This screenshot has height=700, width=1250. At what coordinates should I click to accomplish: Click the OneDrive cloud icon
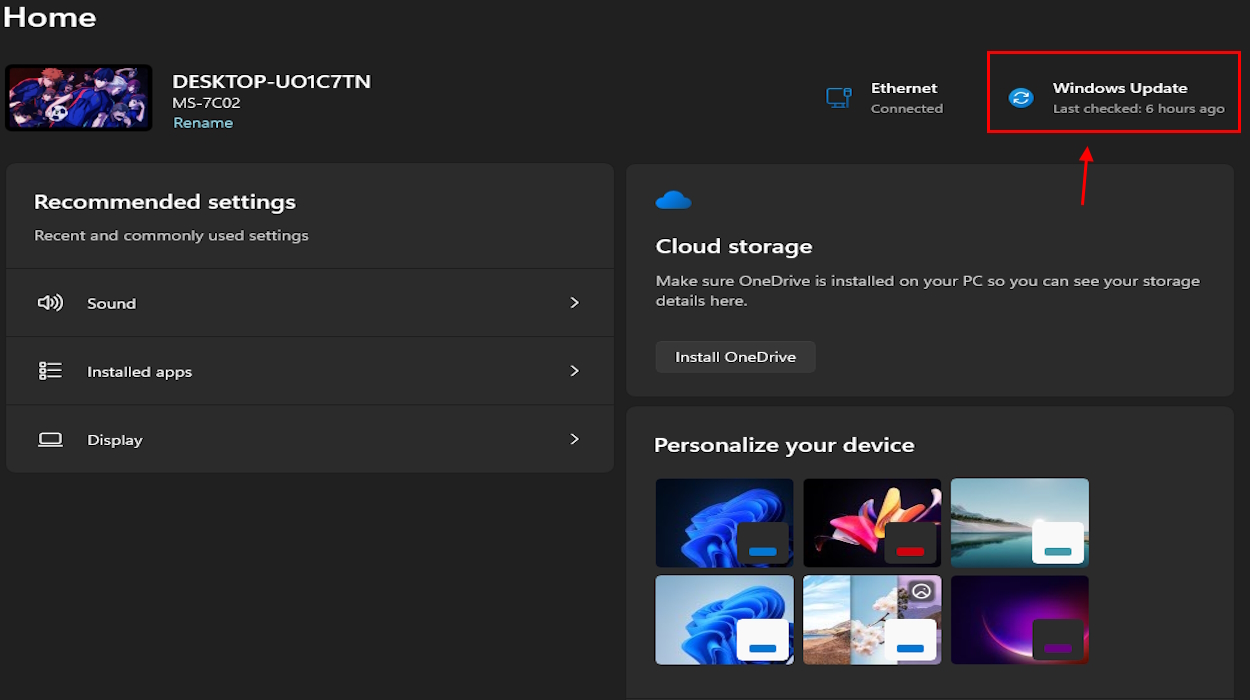click(673, 201)
